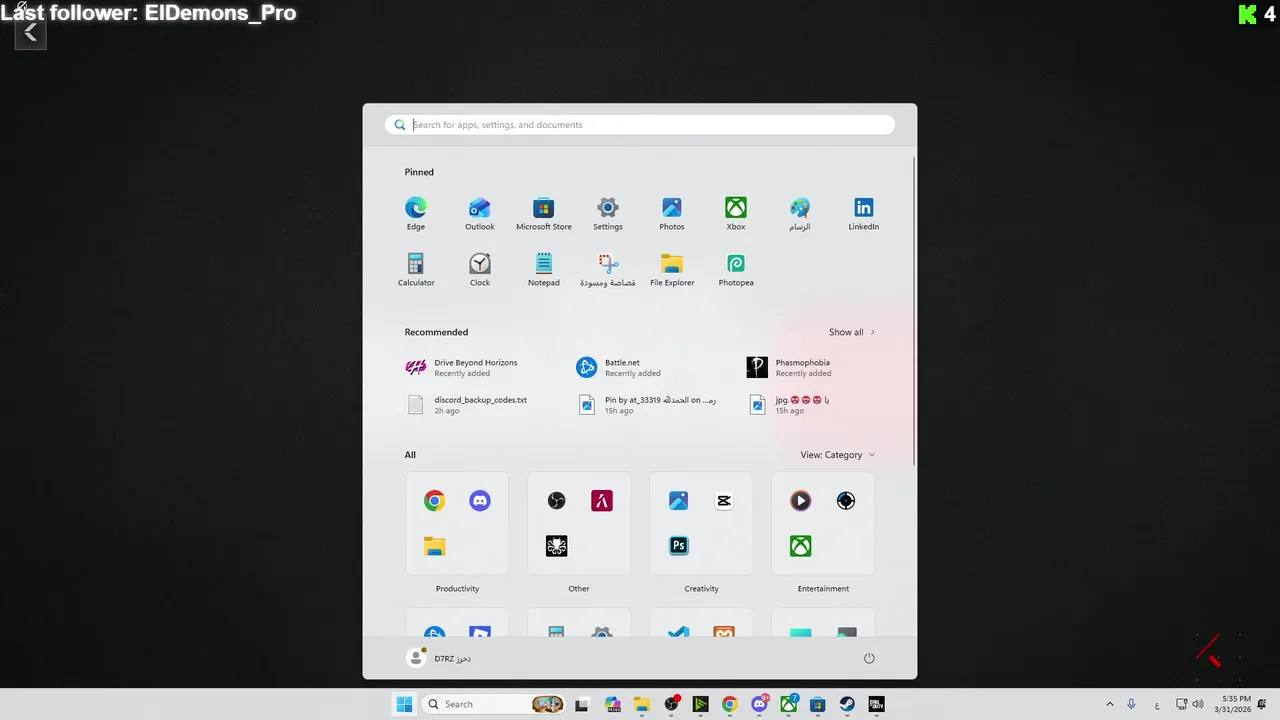1280x720 pixels.
Task: Click the Windows Start button on taskbar
Action: click(x=404, y=704)
